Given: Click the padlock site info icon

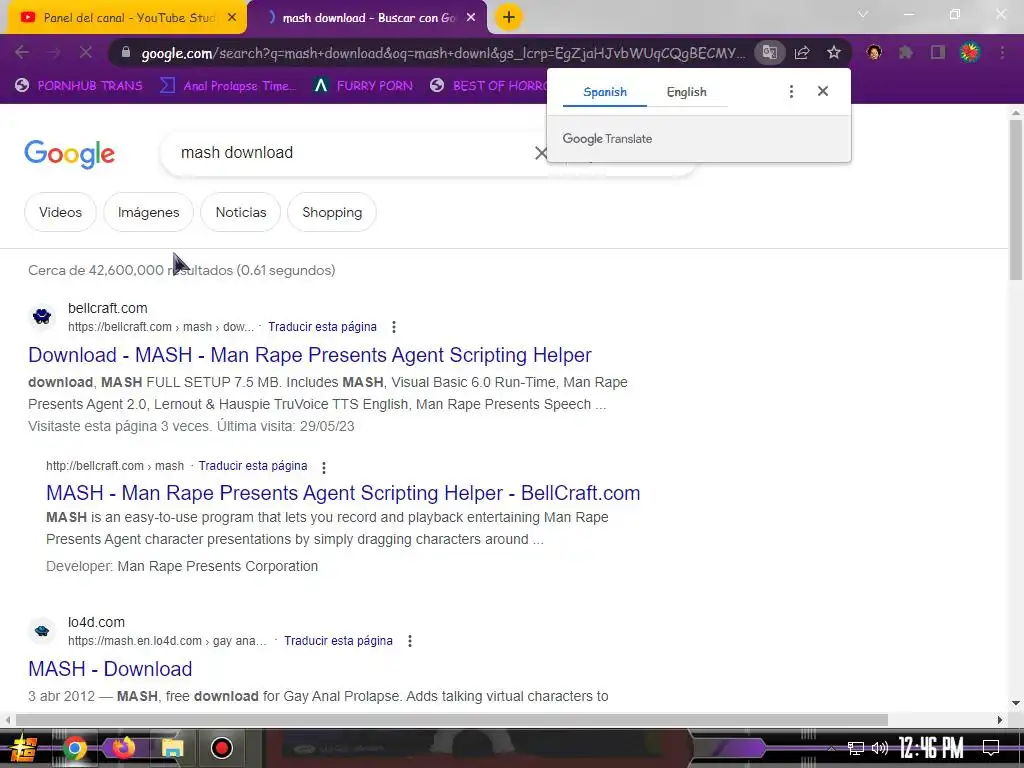Looking at the screenshot, I should (126, 53).
